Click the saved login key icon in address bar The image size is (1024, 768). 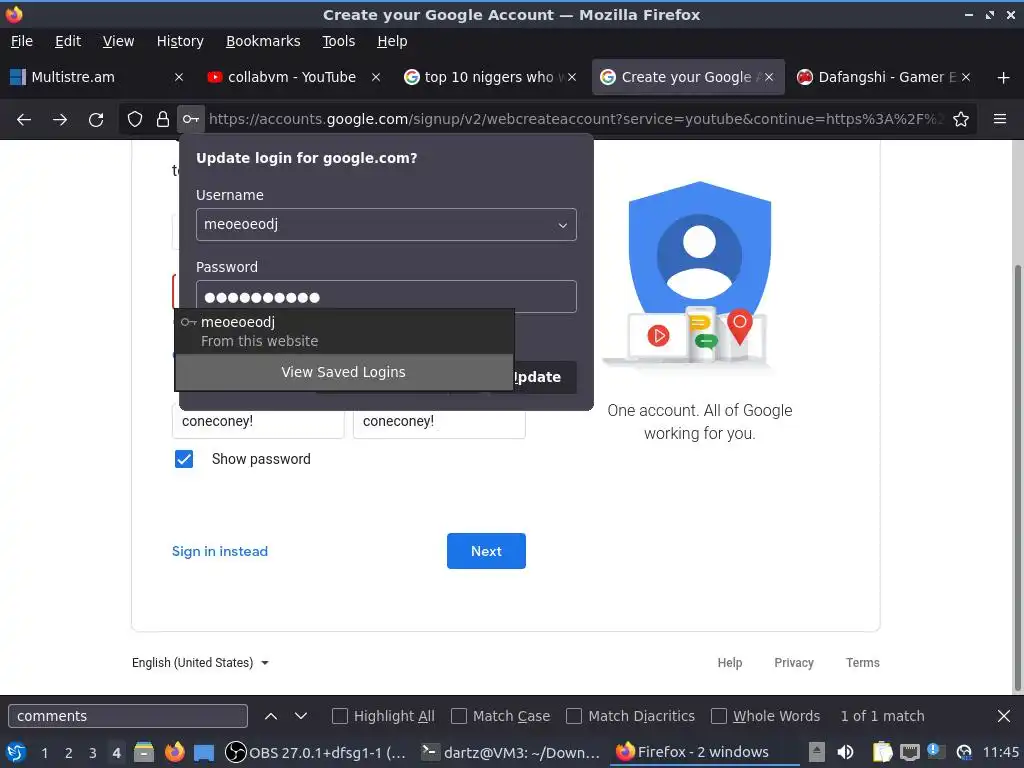point(191,119)
